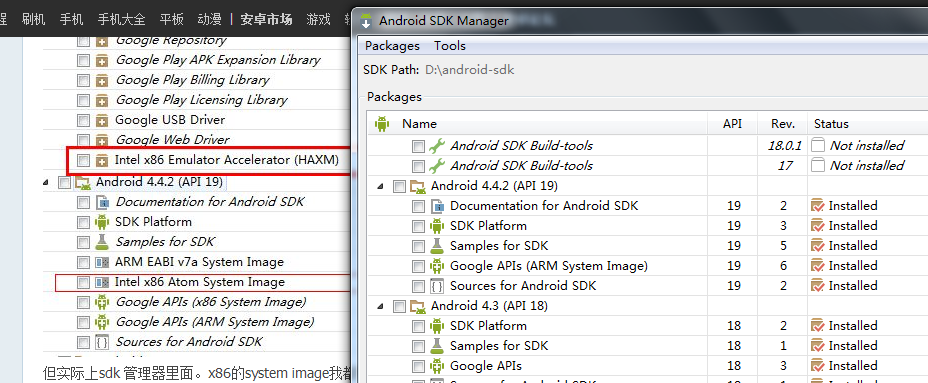Image resolution: width=928 pixels, height=383 pixels.
Task: Click ARM EABI v7a System Image icon in webpage
Action: pos(102,262)
